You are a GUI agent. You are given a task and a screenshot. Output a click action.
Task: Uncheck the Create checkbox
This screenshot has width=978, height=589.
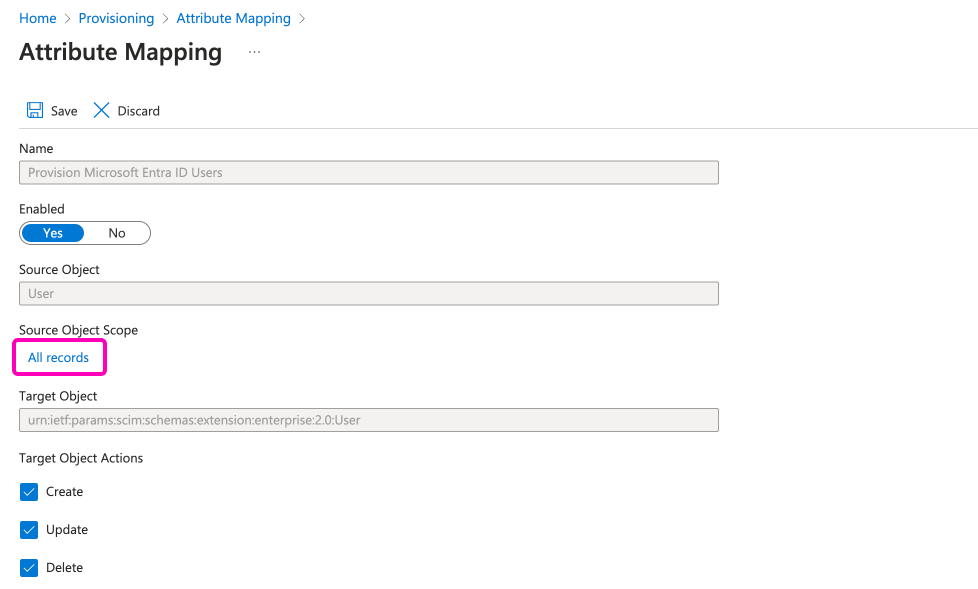pyautogui.click(x=29, y=492)
